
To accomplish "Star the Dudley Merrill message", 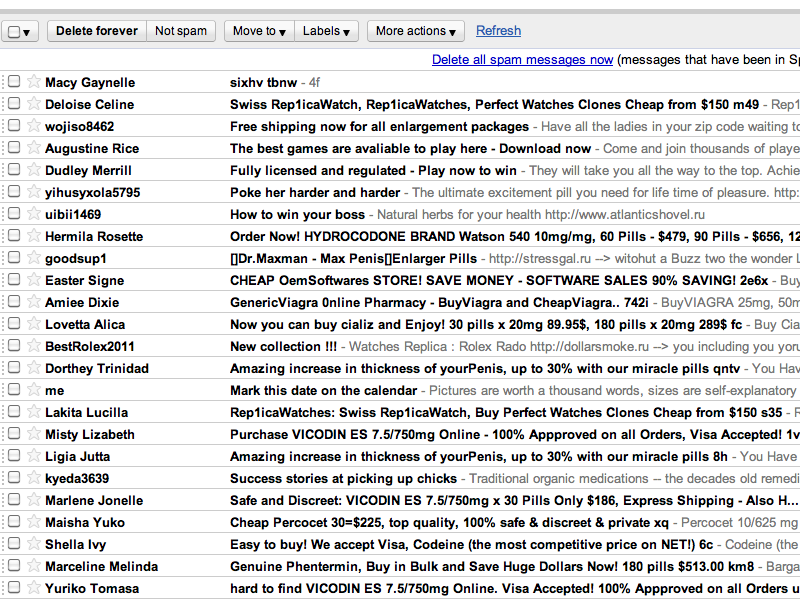I will (x=34, y=169).
